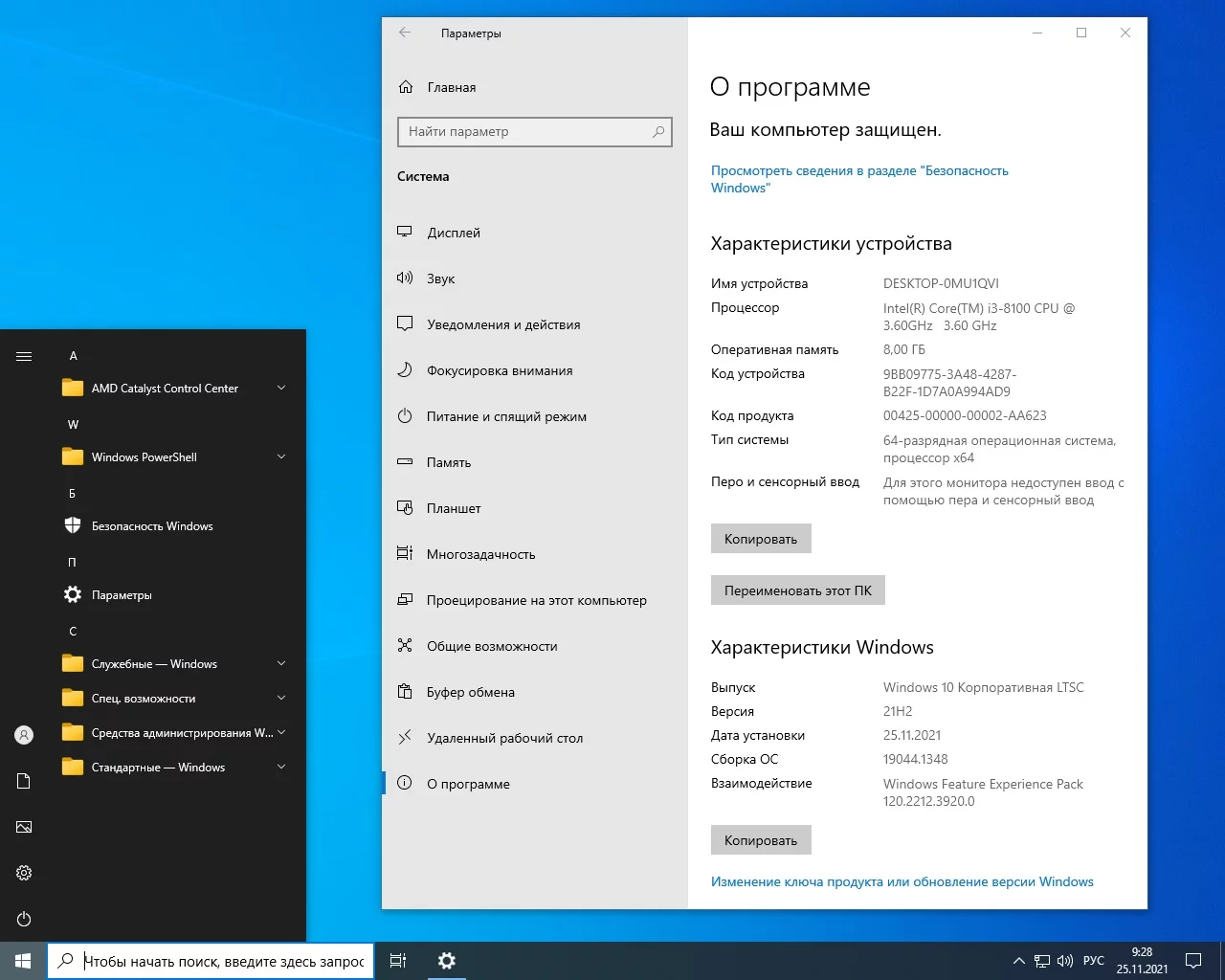Click the Дисплей monitor icon
This screenshot has width=1225, height=980.
tap(405, 233)
